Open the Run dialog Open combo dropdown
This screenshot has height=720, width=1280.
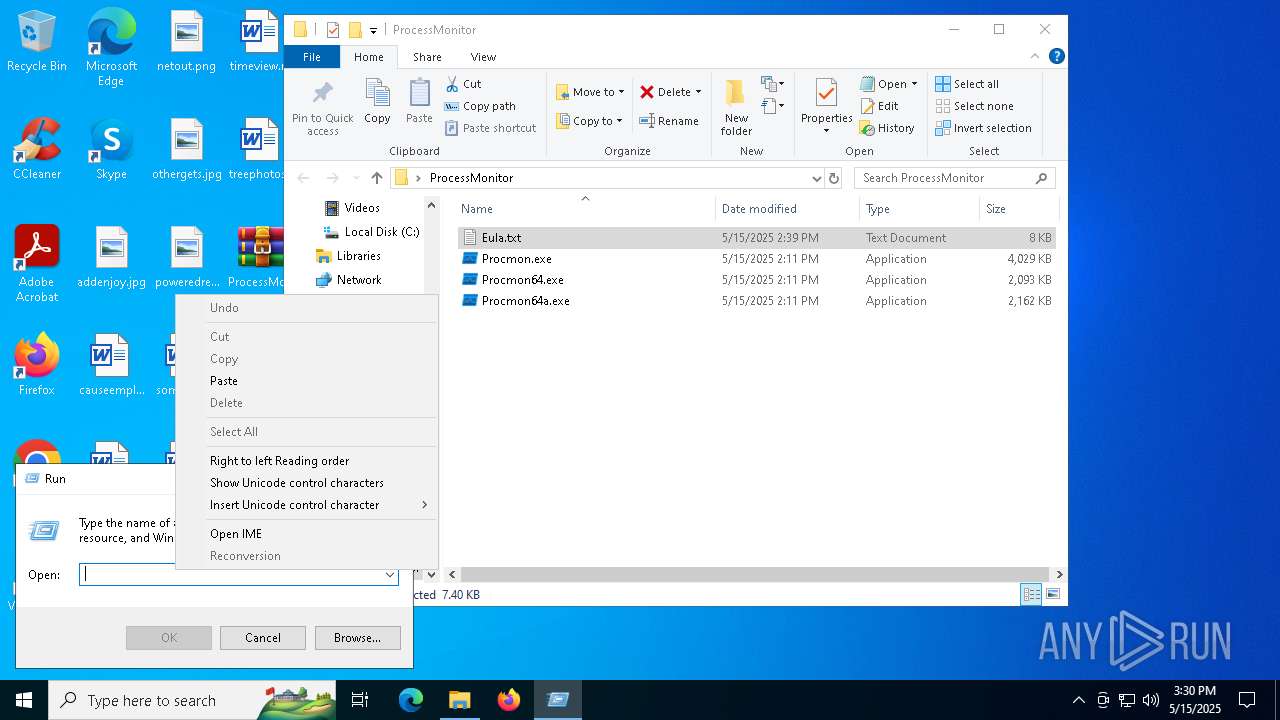click(x=389, y=575)
